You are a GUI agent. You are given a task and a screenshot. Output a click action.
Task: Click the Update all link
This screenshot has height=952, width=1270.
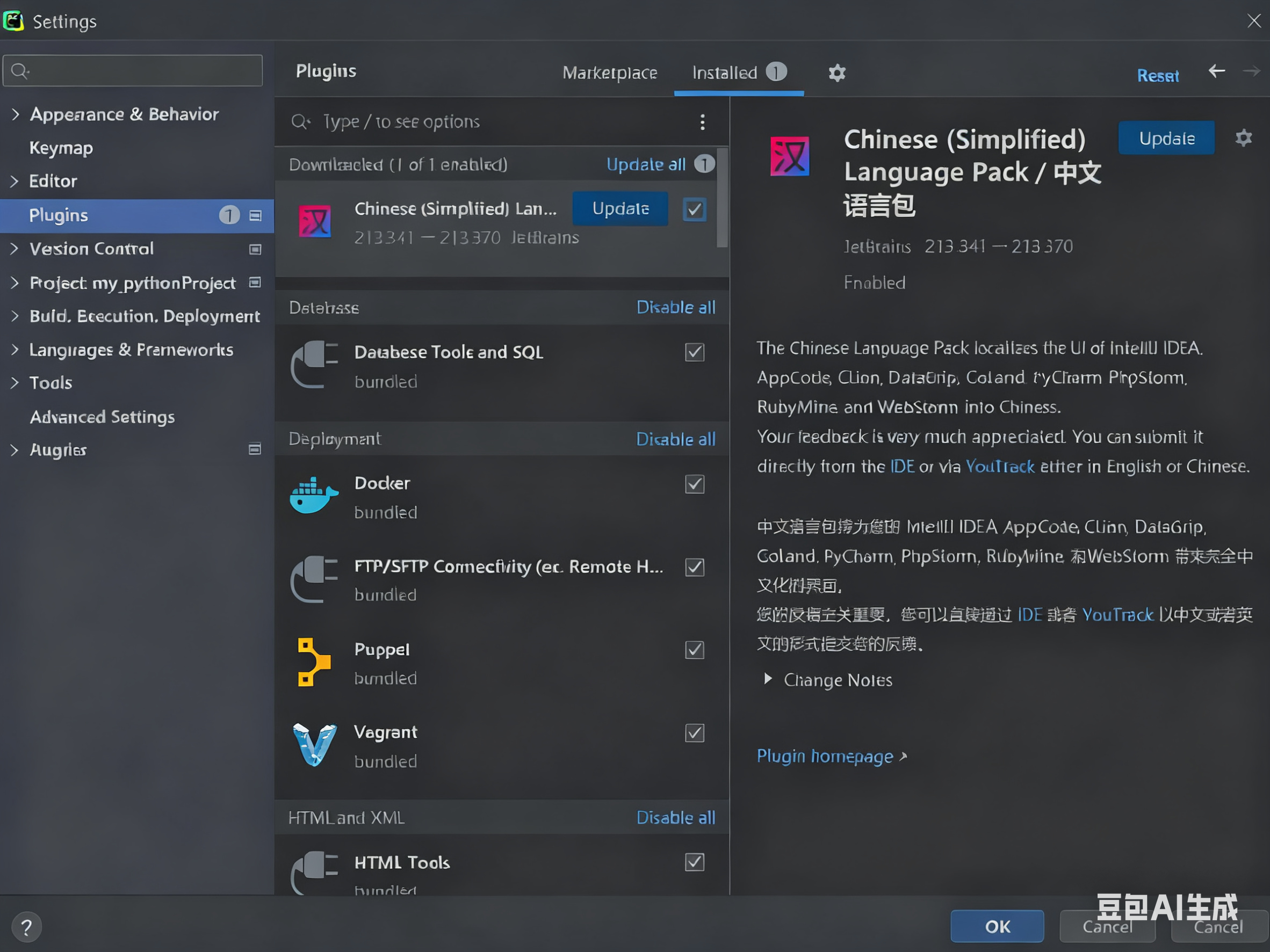pyautogui.click(x=645, y=165)
